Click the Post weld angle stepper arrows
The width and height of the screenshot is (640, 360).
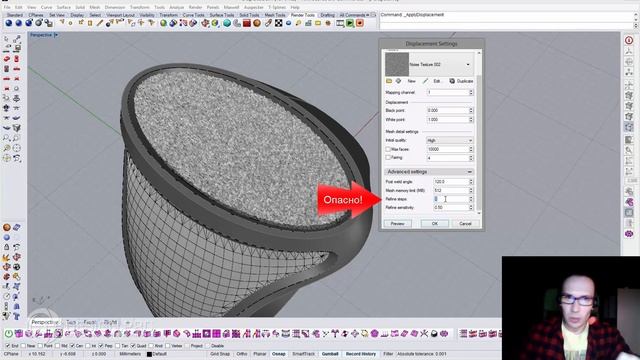471,182
